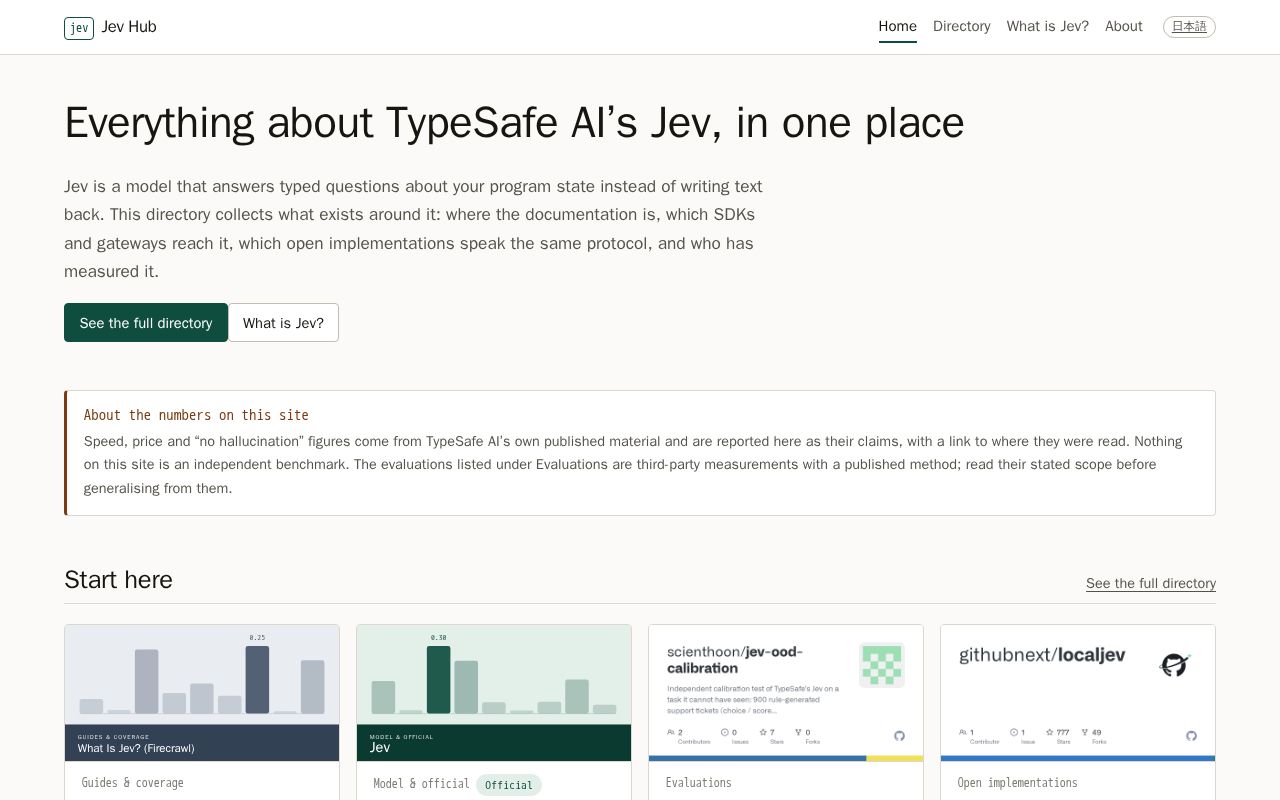The image size is (1280, 800).
Task: Click the 'Open implementations' category label
Action: coord(1017,783)
